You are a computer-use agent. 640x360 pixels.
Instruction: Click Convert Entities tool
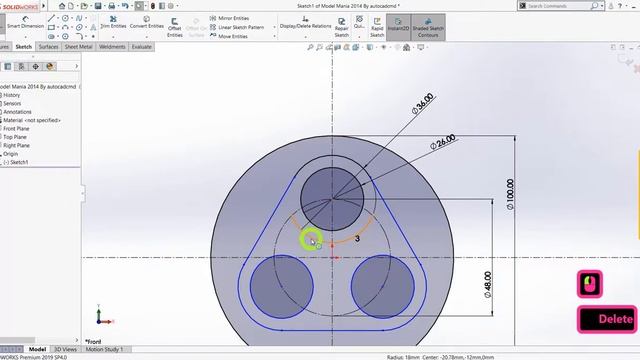tap(147, 22)
